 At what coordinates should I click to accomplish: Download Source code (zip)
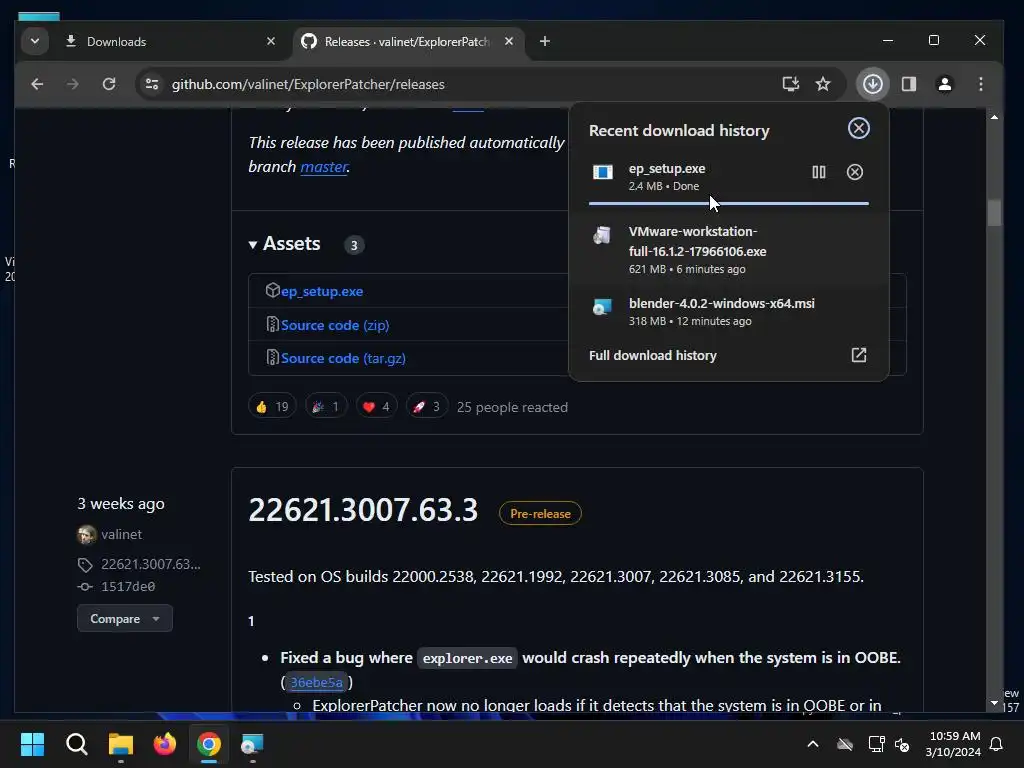(x=335, y=325)
